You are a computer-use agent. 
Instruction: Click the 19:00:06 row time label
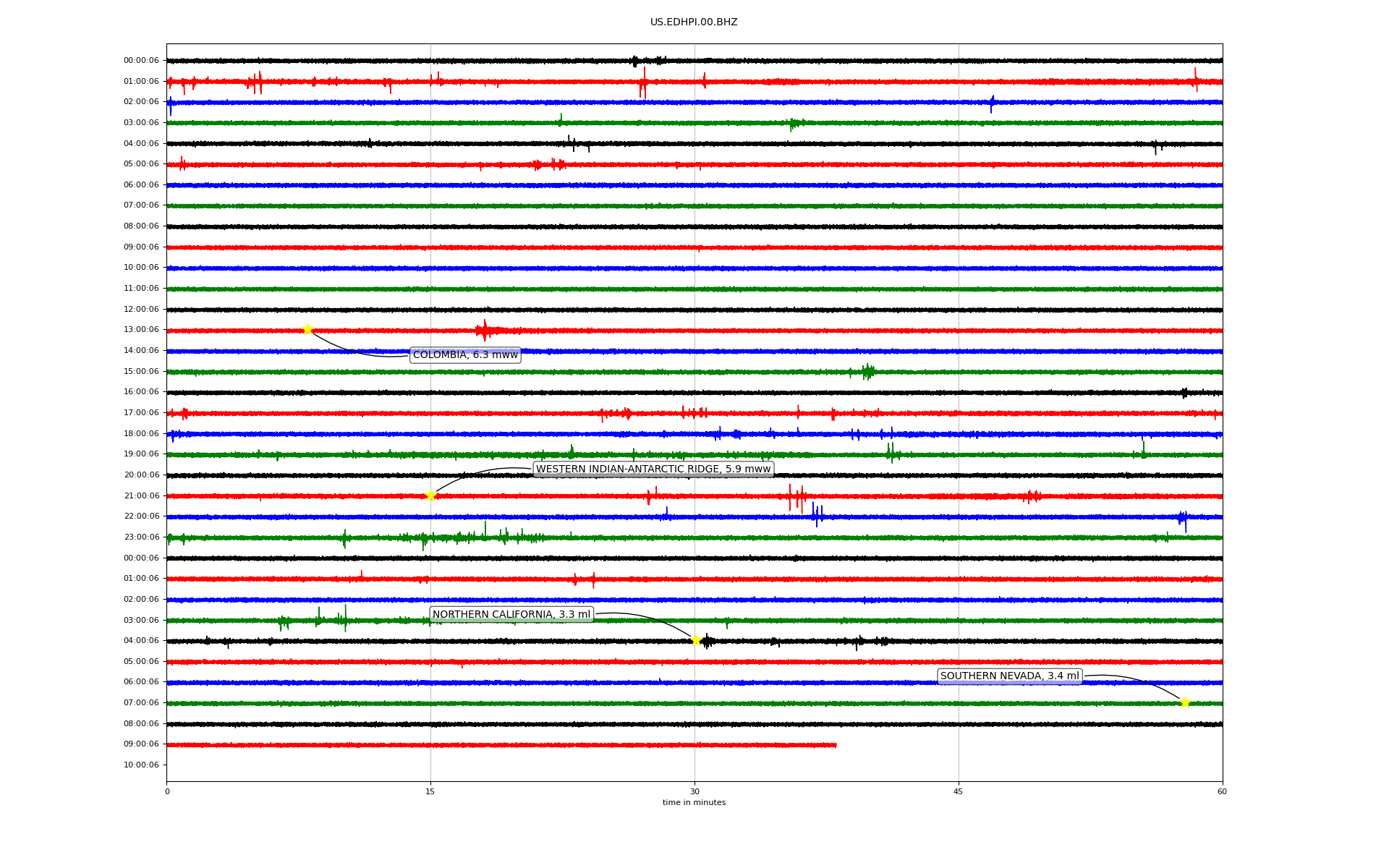coord(141,454)
